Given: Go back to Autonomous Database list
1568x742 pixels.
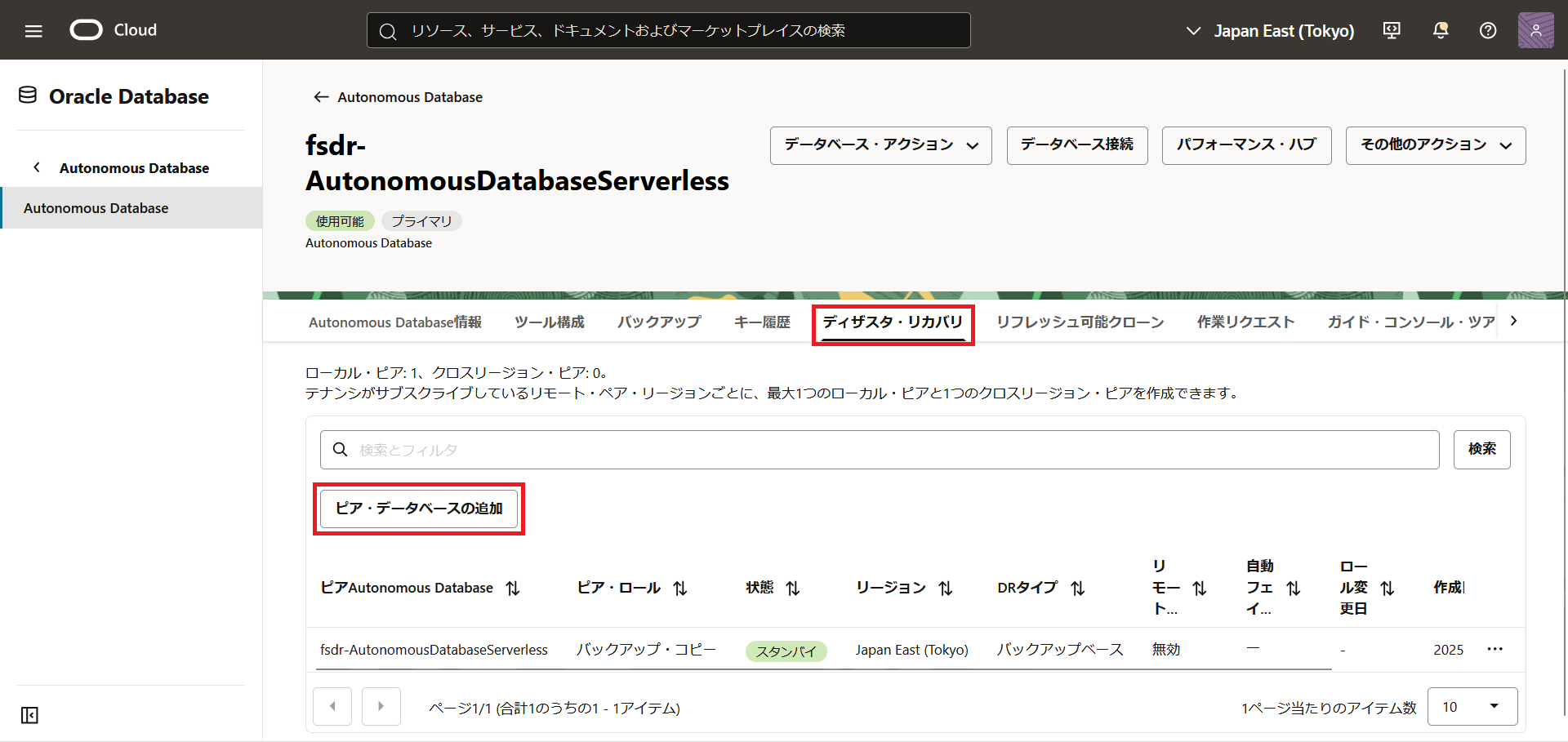Looking at the screenshot, I should pyautogui.click(x=399, y=97).
